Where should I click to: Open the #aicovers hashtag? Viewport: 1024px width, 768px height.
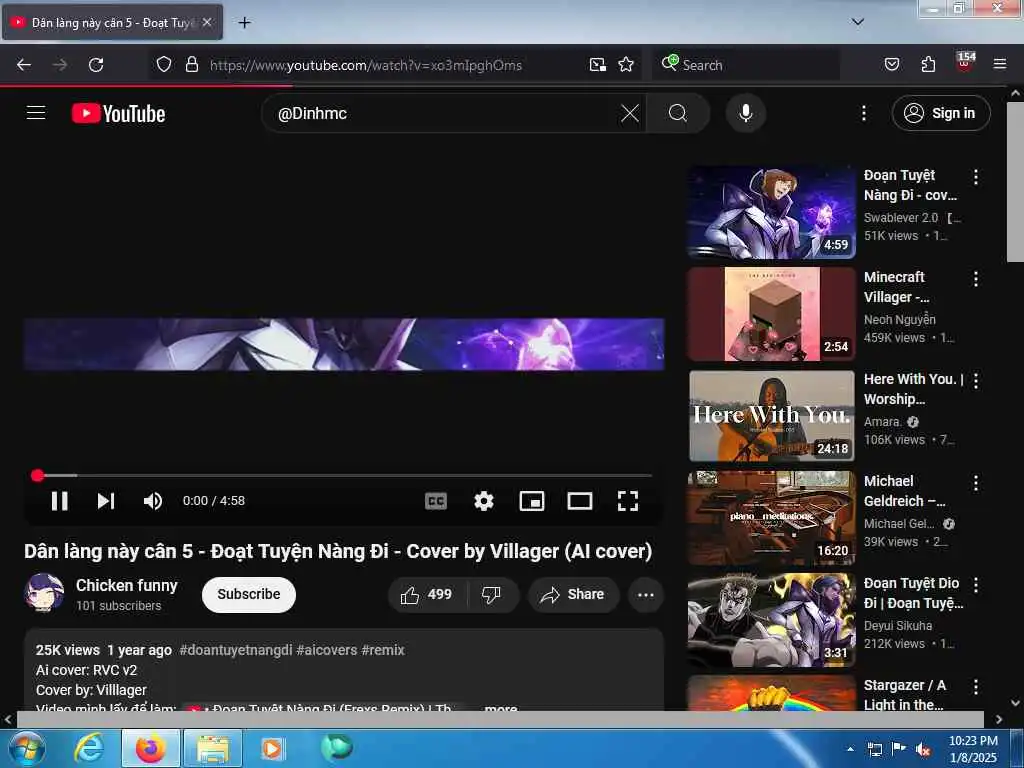pyautogui.click(x=327, y=650)
